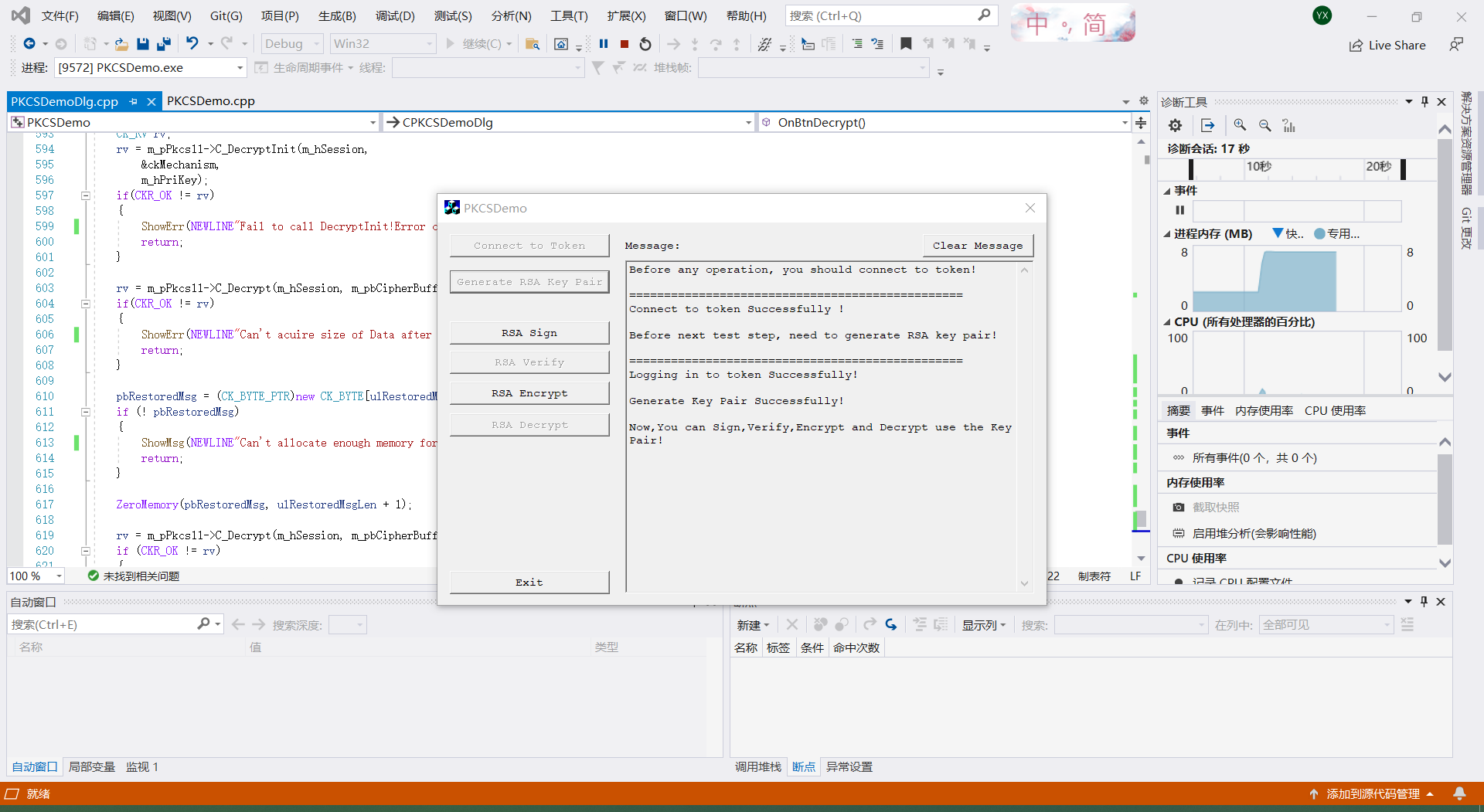The height and width of the screenshot is (812, 1484).
Task: Pin the PKCSDemoDlg.cpp tab
Action: [x=134, y=101]
